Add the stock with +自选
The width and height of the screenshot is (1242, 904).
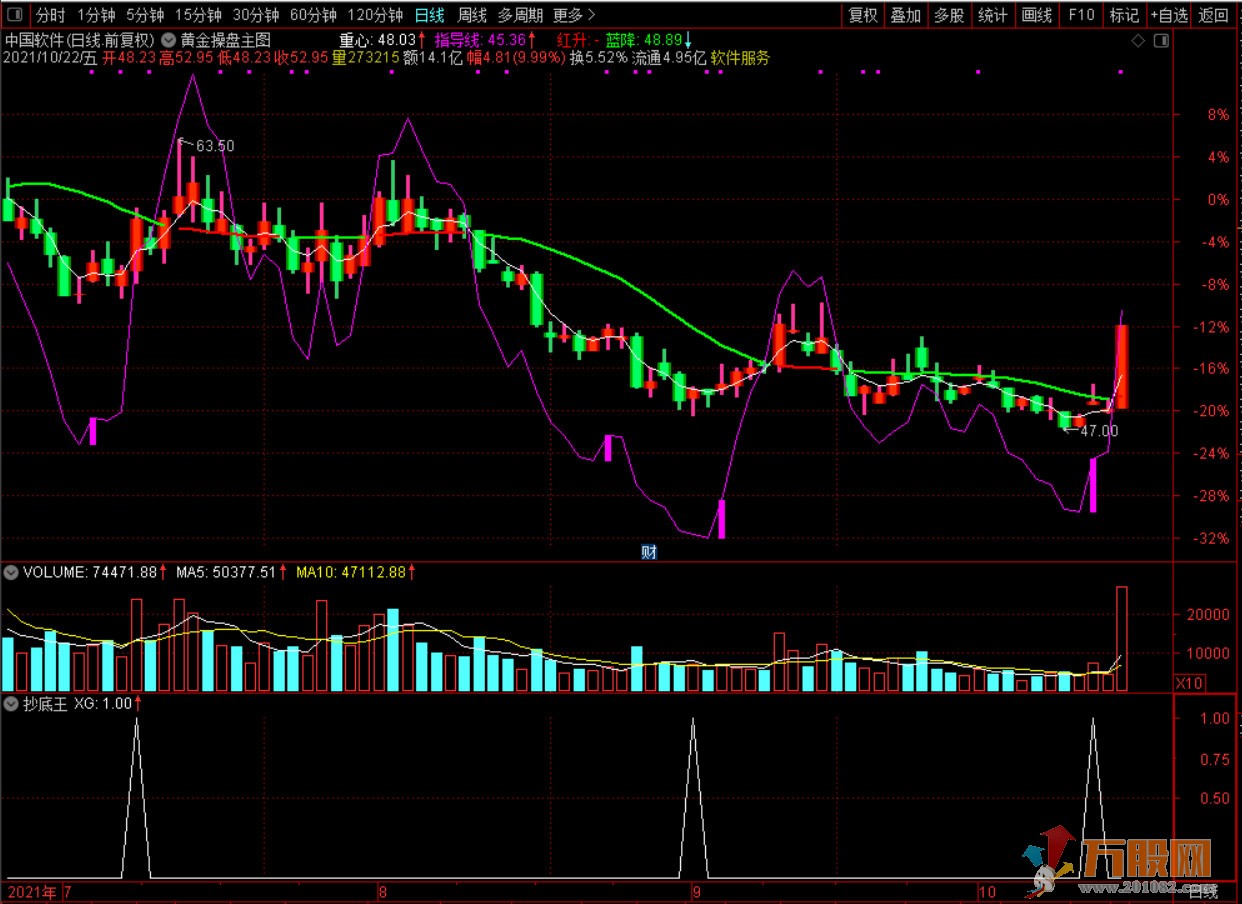coord(1169,15)
